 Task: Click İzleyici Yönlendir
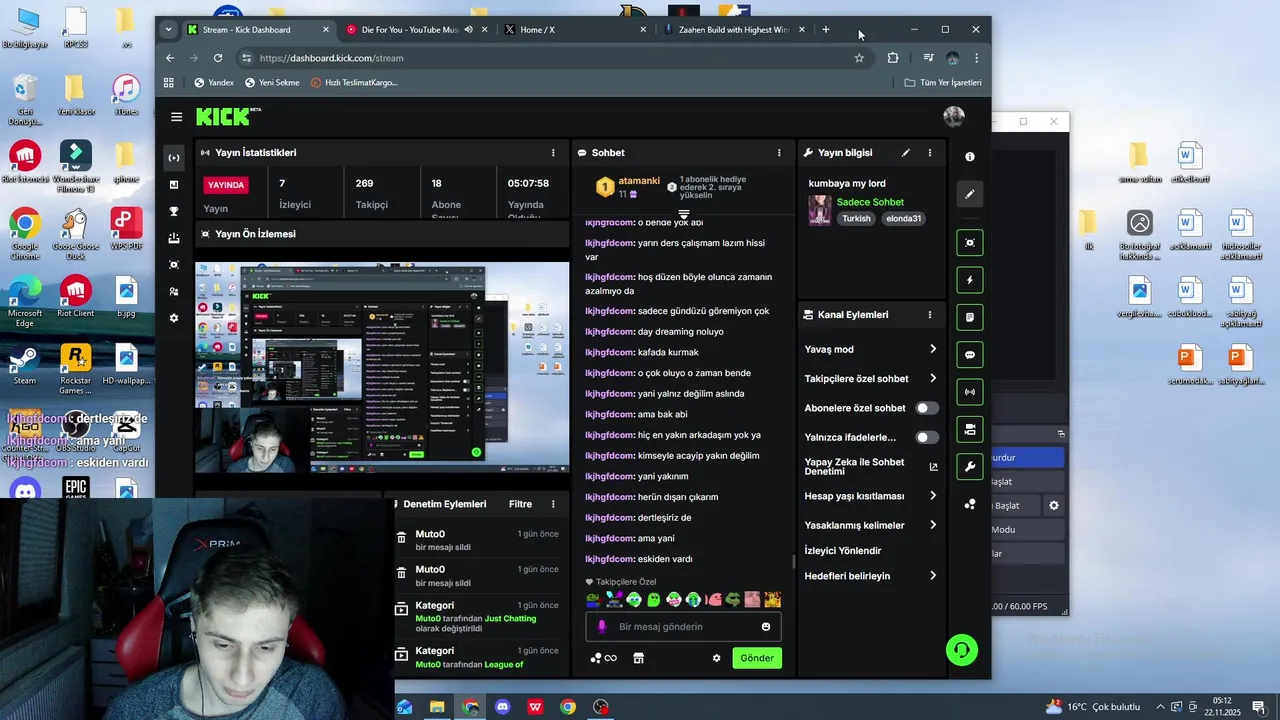click(843, 551)
